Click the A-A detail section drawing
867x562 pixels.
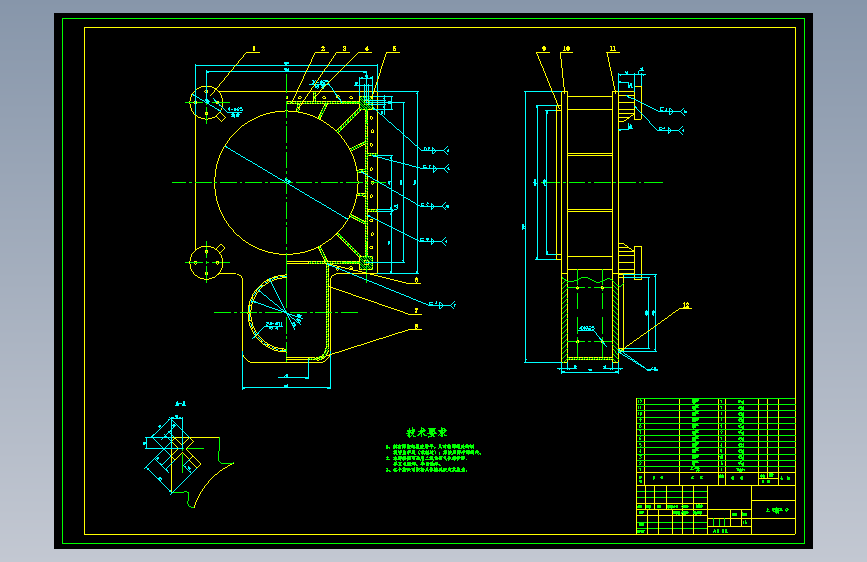(x=189, y=462)
